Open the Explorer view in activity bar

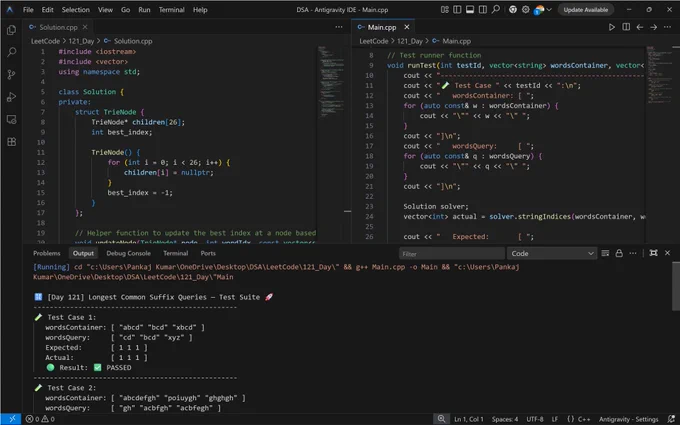click(12, 30)
